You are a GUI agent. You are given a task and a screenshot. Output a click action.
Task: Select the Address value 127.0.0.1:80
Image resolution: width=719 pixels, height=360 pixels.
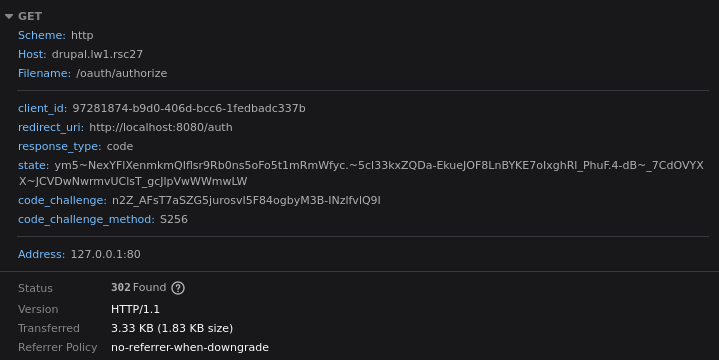point(105,254)
